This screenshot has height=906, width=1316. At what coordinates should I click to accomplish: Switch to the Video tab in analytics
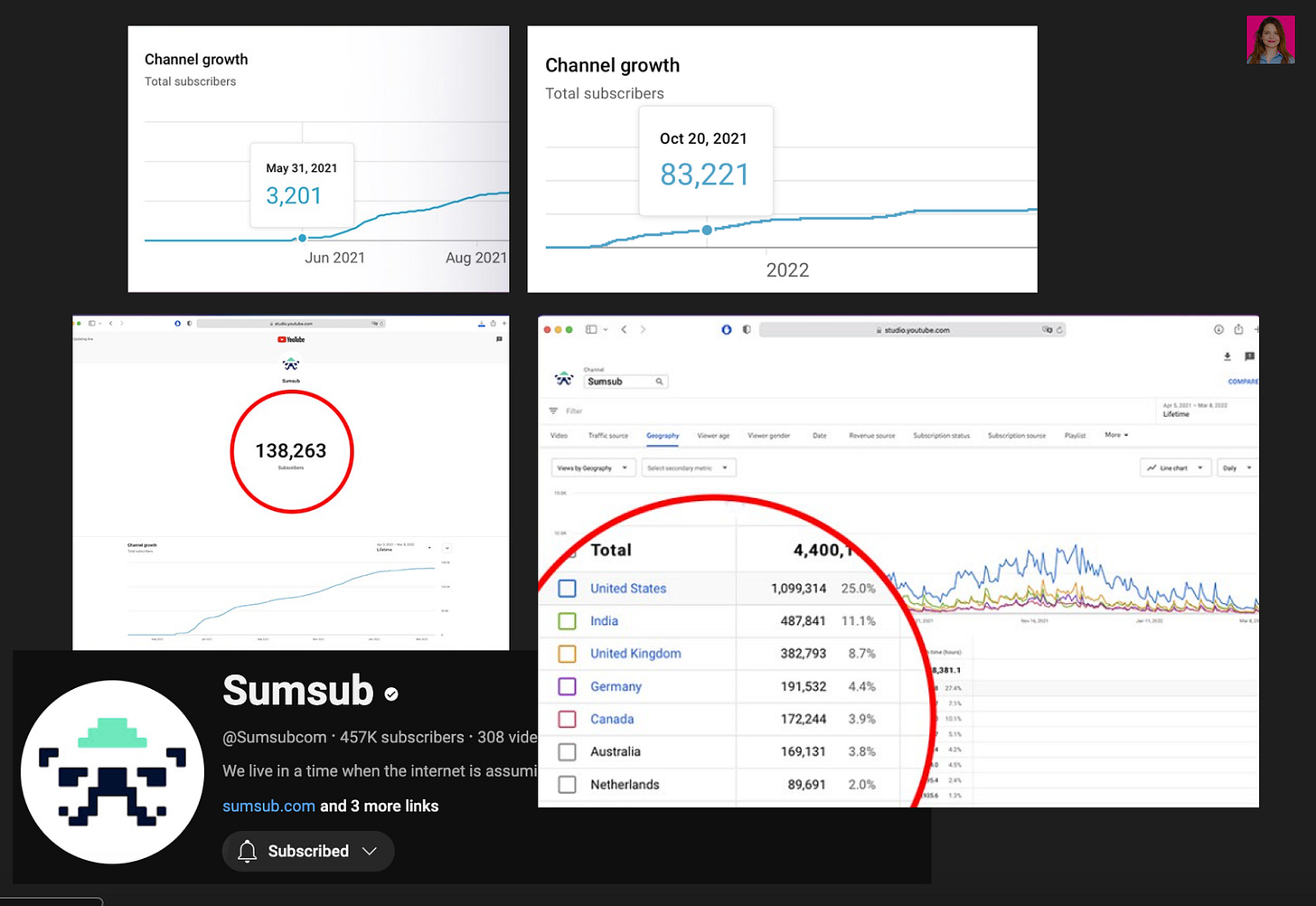(x=559, y=436)
